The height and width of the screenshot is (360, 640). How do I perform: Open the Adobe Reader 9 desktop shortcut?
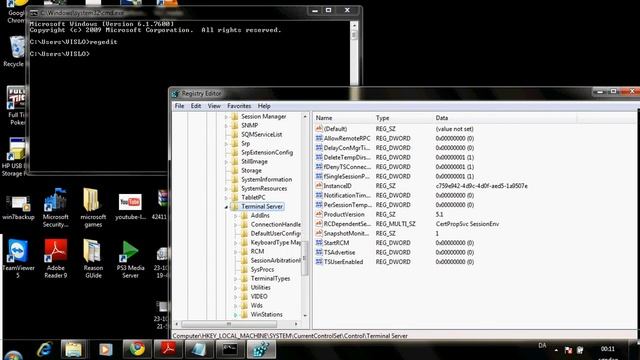[x=56, y=259]
